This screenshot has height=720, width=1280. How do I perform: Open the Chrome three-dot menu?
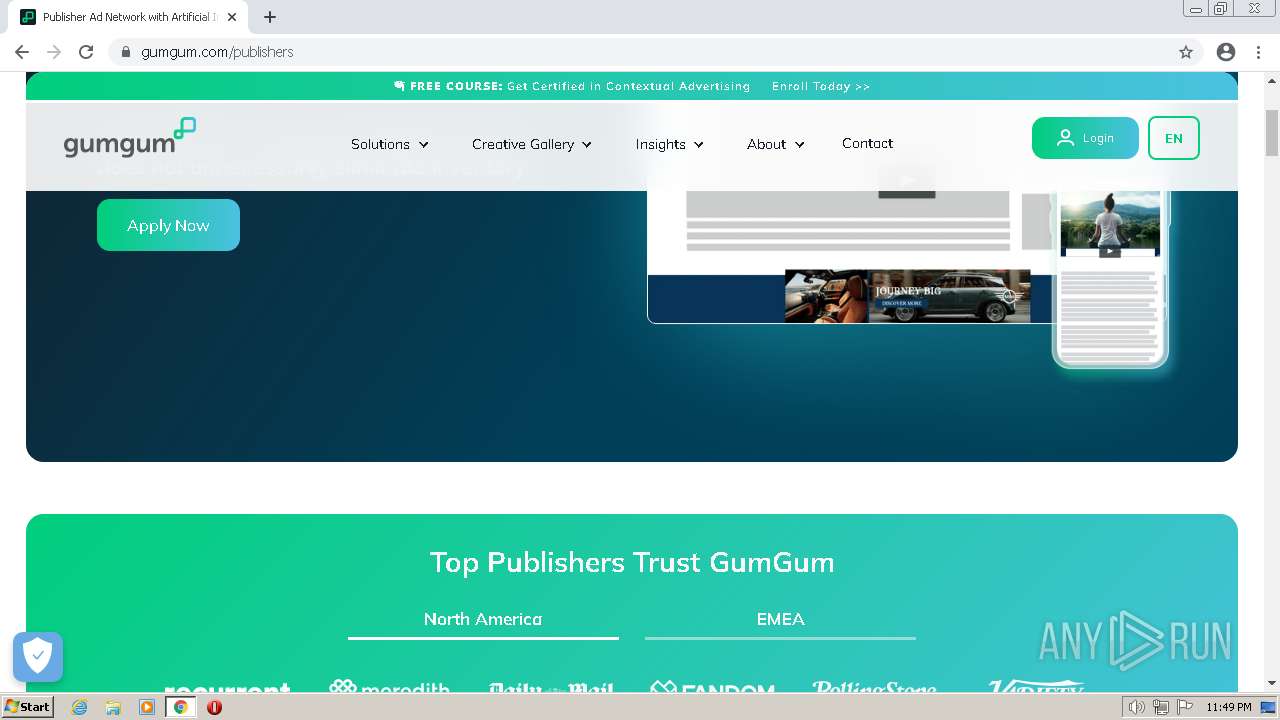pyautogui.click(x=1256, y=52)
